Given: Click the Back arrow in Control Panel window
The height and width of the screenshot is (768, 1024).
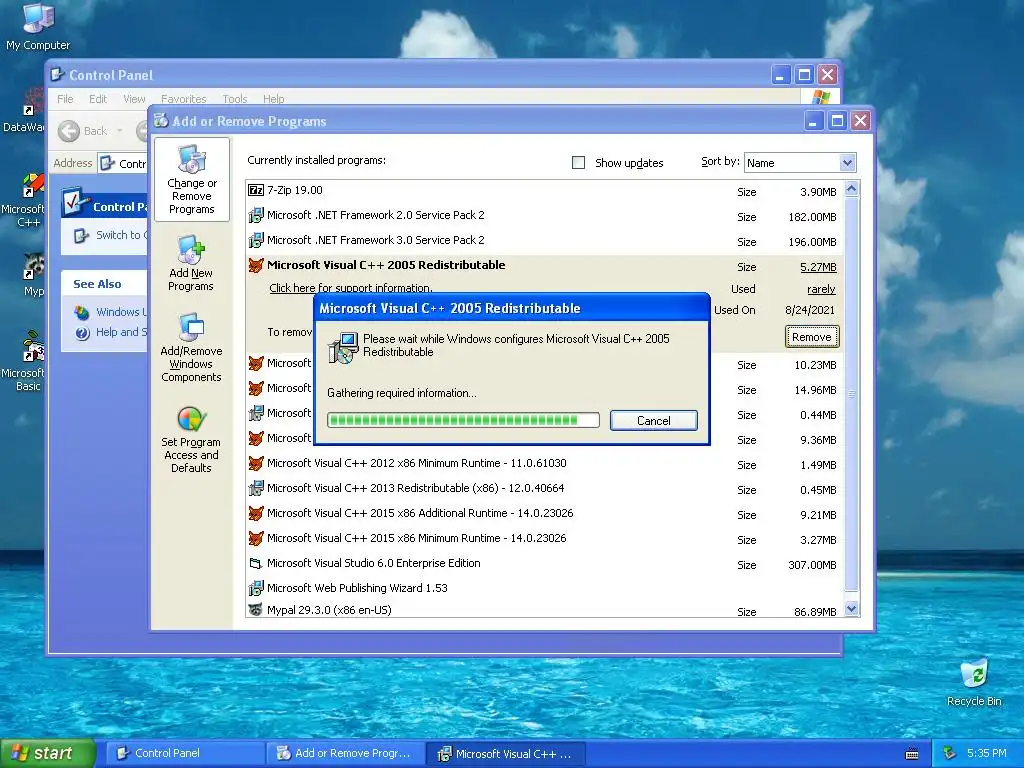Looking at the screenshot, I should tap(69, 131).
